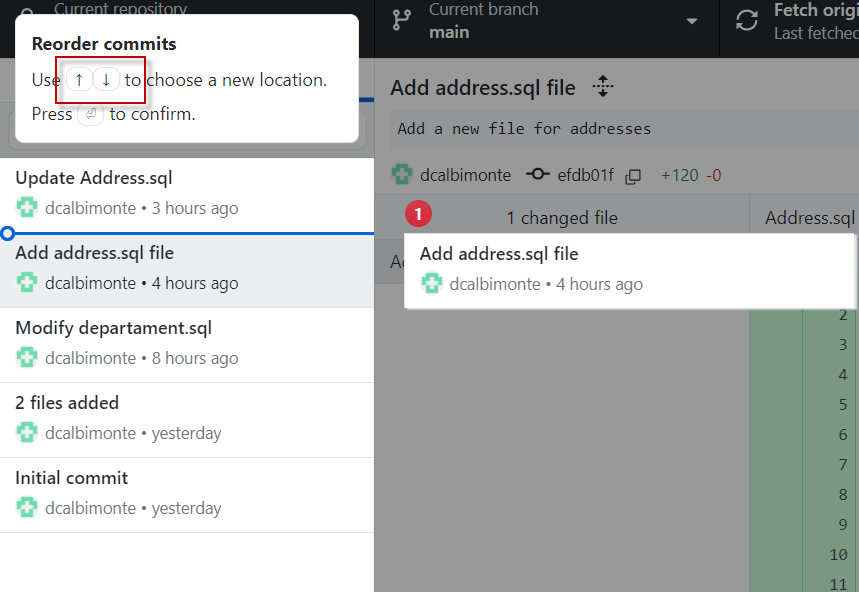Viewport: 859px width, 592px height.
Task: Click the dragged Add address.sql file card
Action: 629,269
